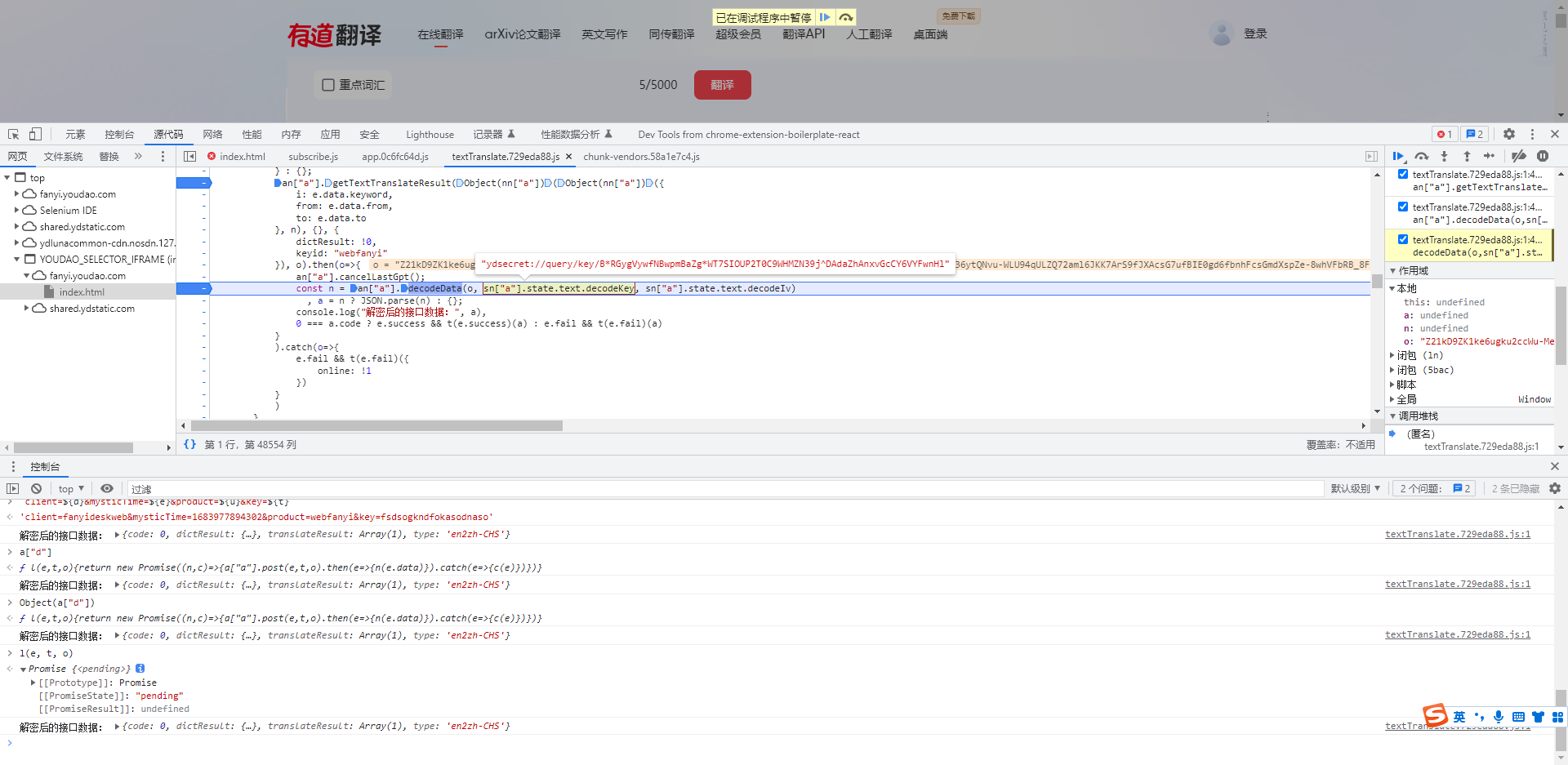This screenshot has height=765, width=1568.
Task: Open DevTools settings gear
Action: (1509, 134)
